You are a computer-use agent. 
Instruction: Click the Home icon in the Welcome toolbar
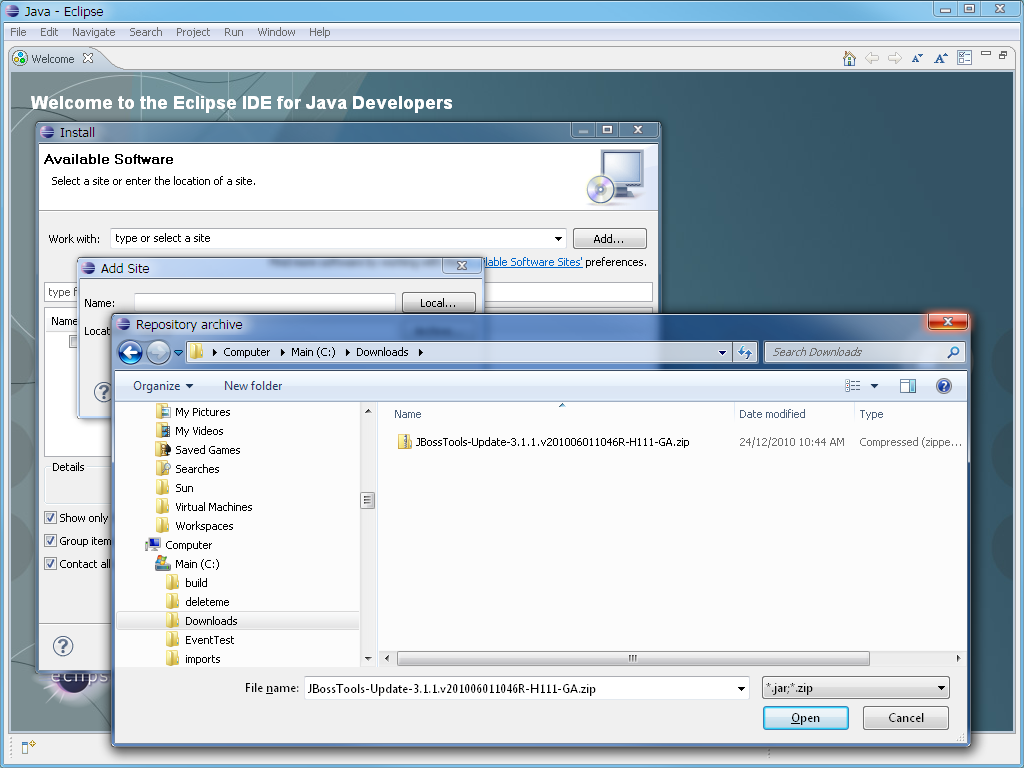click(x=849, y=59)
